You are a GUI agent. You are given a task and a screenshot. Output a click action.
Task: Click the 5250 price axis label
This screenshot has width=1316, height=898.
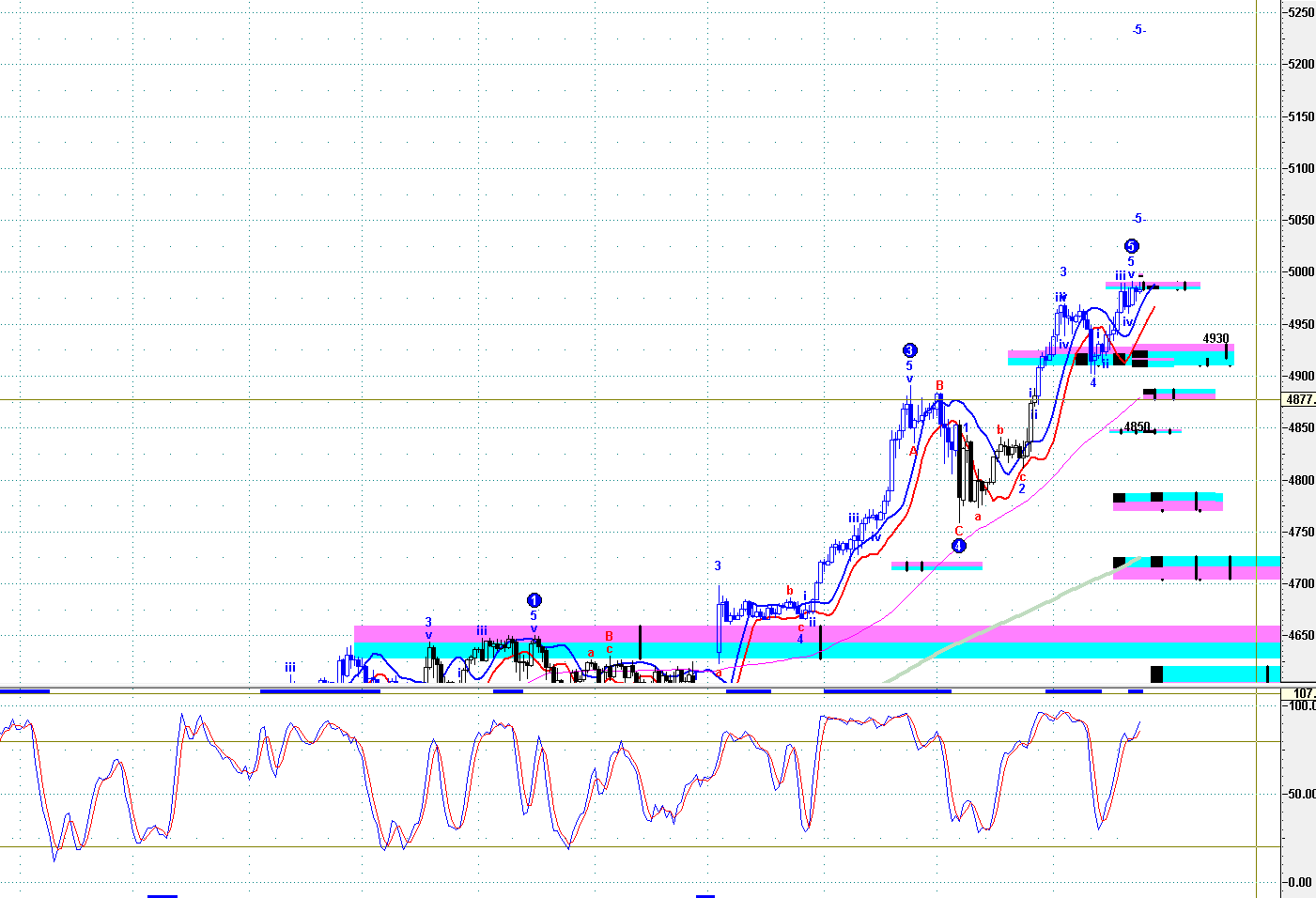click(x=1301, y=12)
